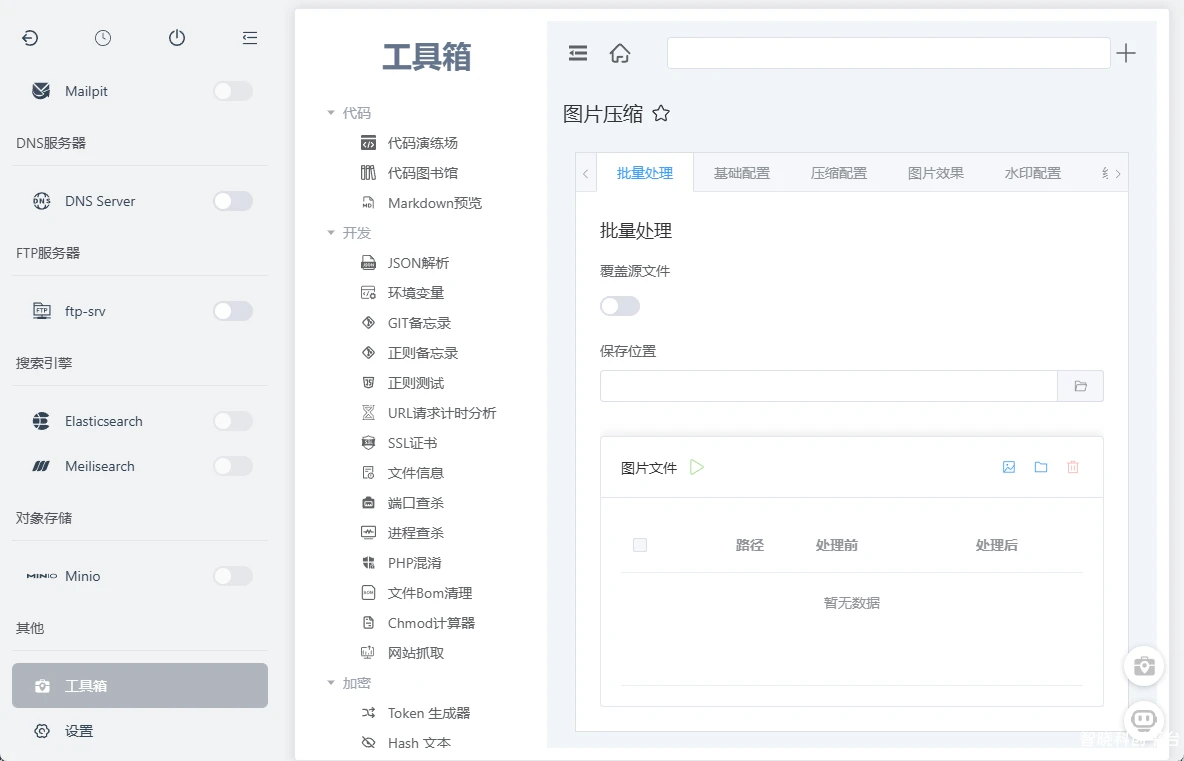The height and width of the screenshot is (761, 1184).
Task: Click the 保存位置 path input field
Action: (x=828, y=386)
